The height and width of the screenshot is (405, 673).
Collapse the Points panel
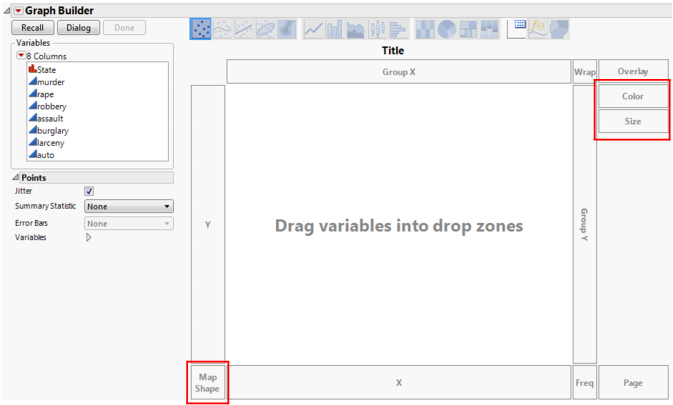(16, 177)
